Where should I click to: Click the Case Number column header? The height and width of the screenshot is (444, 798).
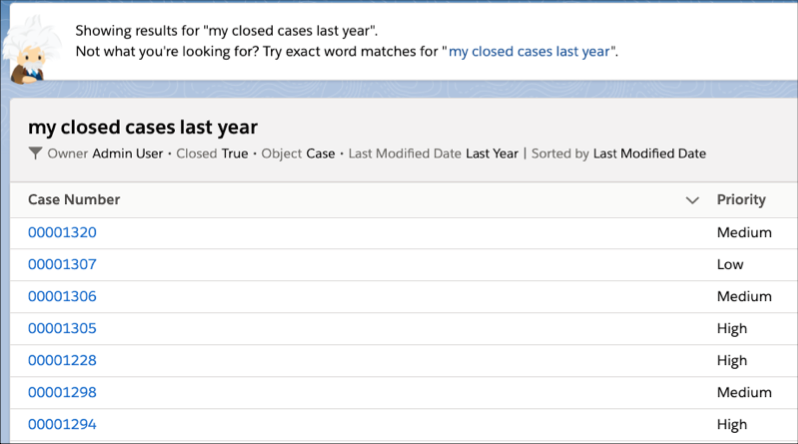tap(74, 200)
